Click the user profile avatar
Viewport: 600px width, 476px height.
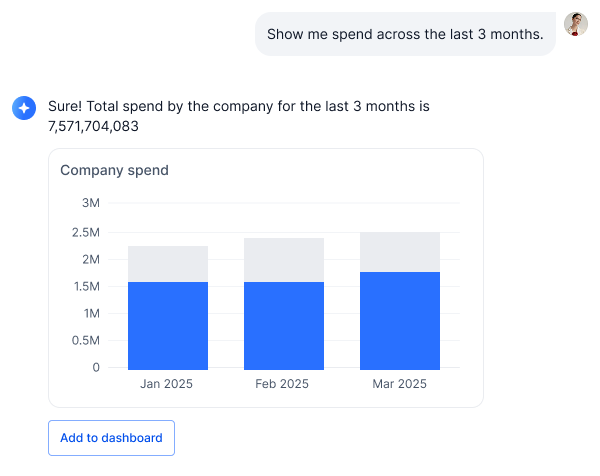[x=575, y=25]
